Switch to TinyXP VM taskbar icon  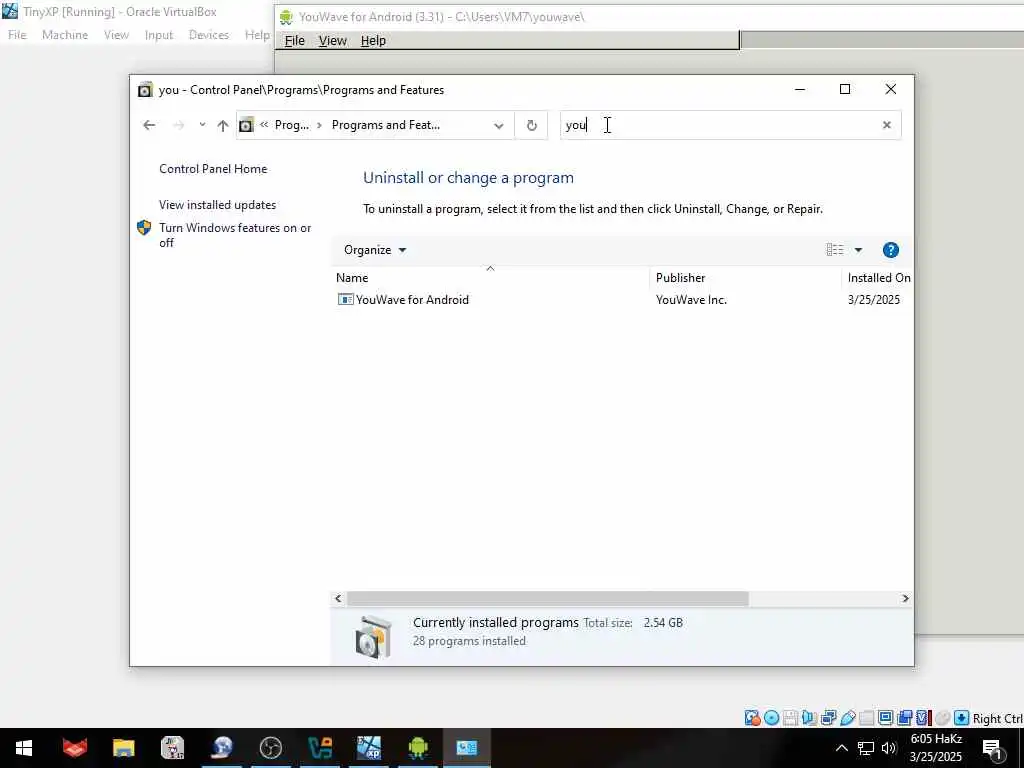point(369,748)
